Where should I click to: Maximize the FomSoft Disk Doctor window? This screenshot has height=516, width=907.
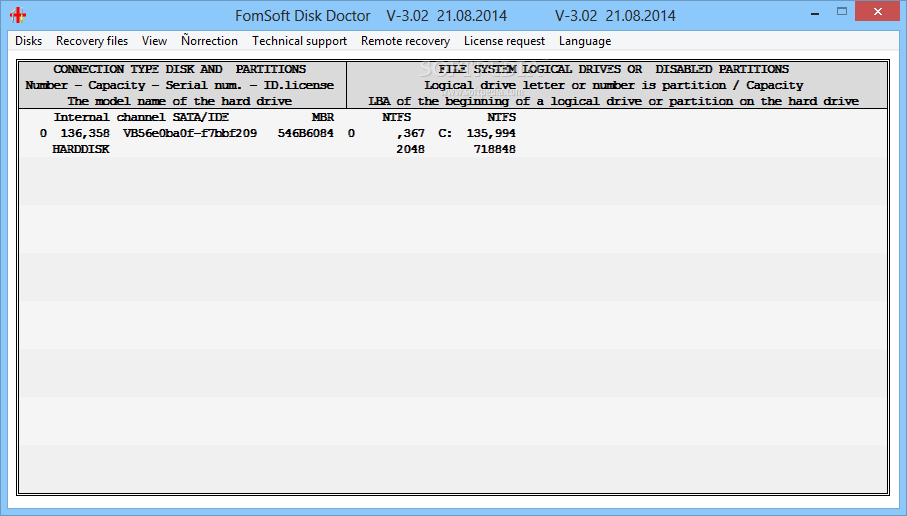tap(842, 12)
